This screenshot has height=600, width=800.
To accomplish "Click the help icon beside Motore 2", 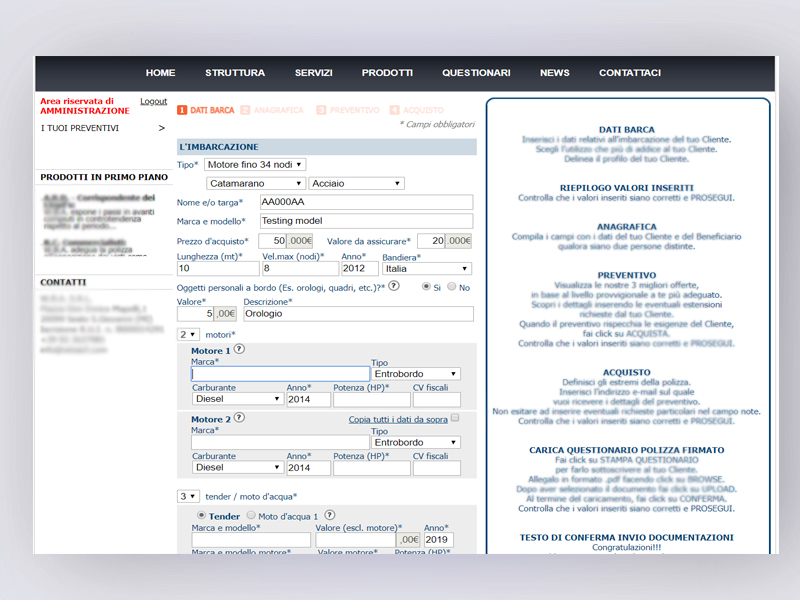I will pyautogui.click(x=239, y=418).
